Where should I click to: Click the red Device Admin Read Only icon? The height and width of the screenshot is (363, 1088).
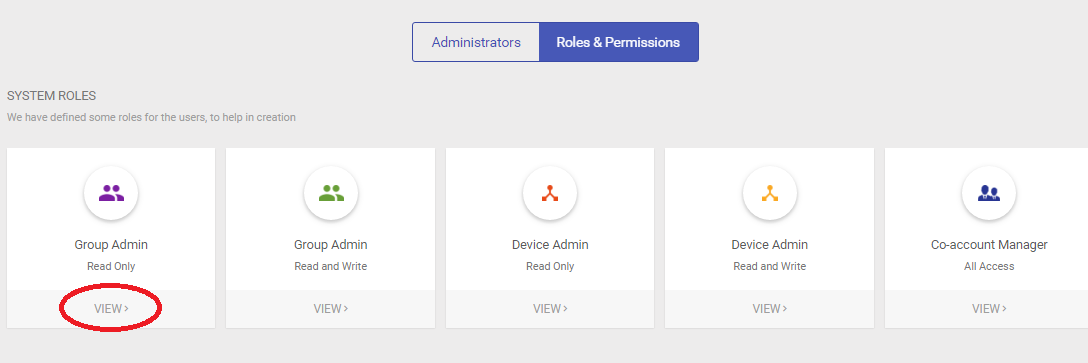[550, 194]
